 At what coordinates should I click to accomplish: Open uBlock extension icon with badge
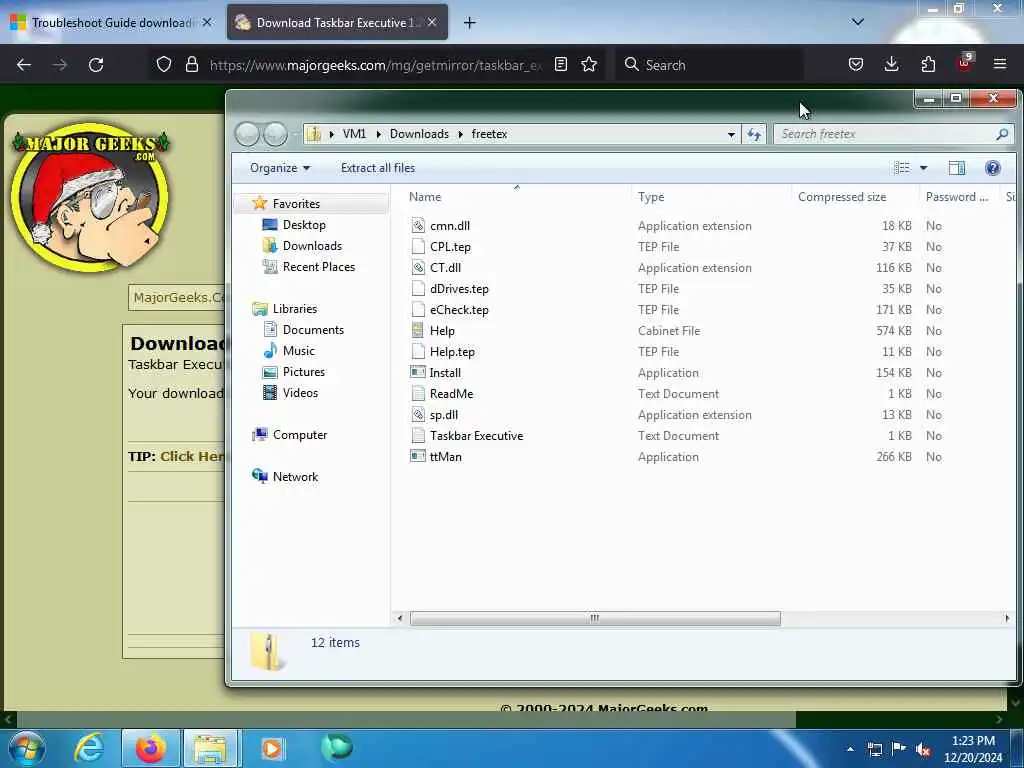(x=965, y=63)
